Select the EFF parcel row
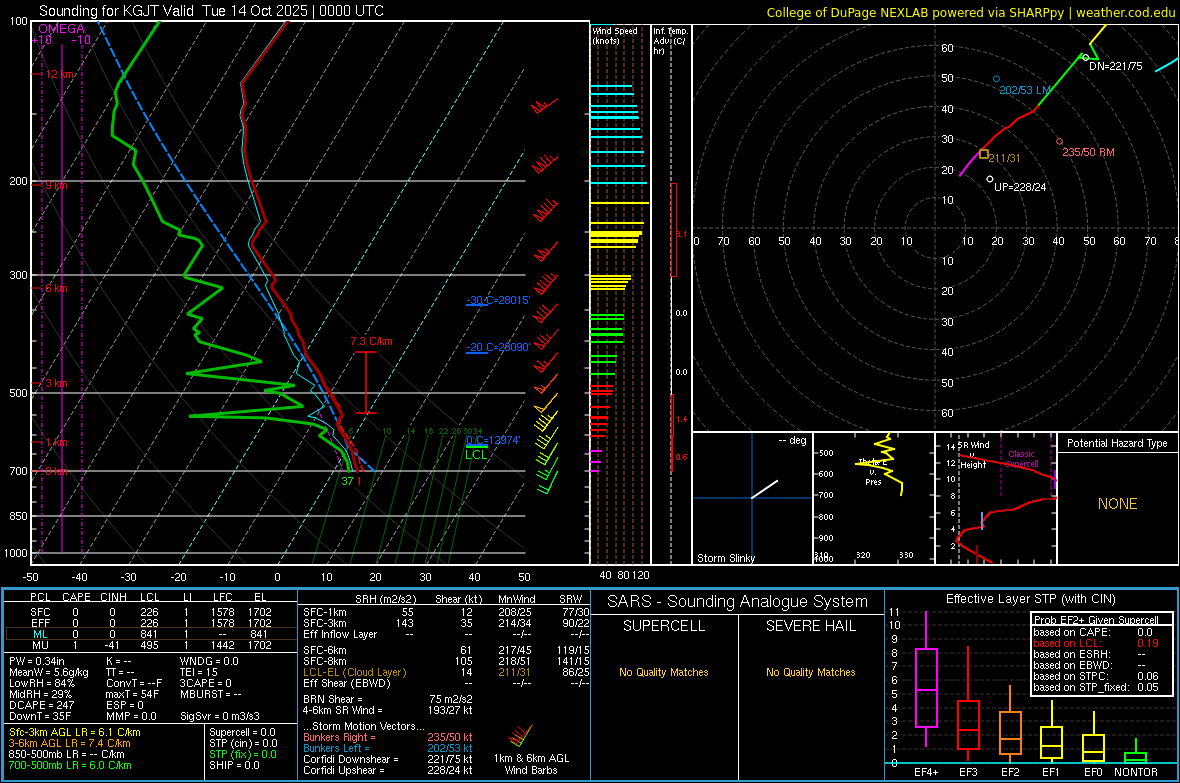This screenshot has height=783, width=1180. point(151,623)
